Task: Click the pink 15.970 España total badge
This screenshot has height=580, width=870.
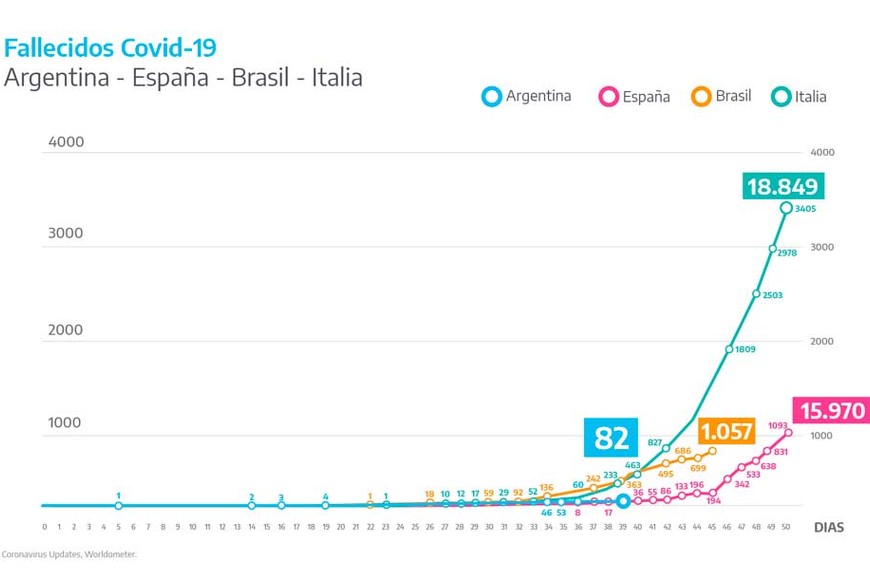Action: (831, 410)
